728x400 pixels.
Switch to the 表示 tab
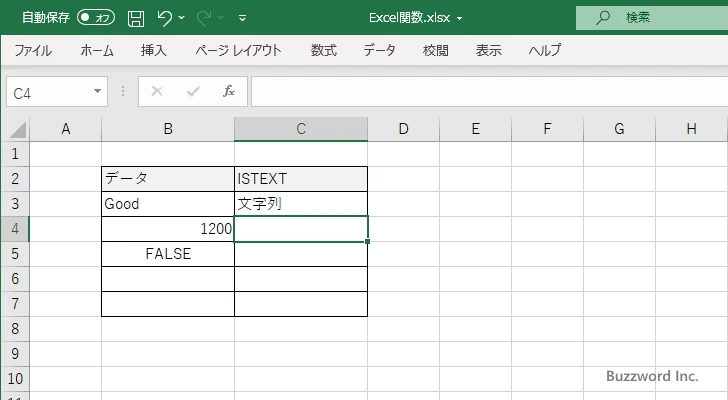[488, 50]
